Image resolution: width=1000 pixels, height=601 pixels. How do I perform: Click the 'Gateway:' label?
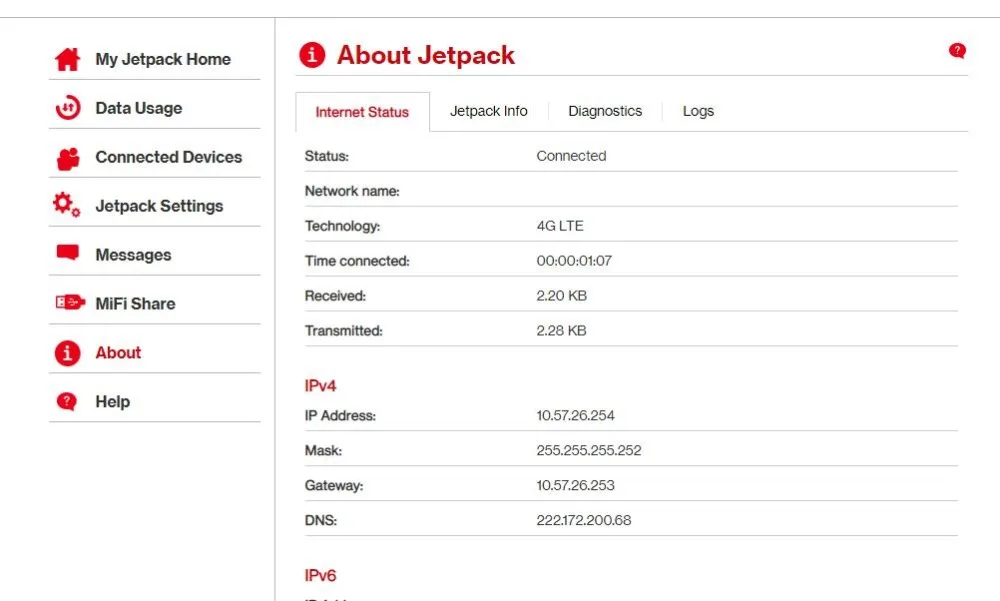pyautogui.click(x=334, y=486)
